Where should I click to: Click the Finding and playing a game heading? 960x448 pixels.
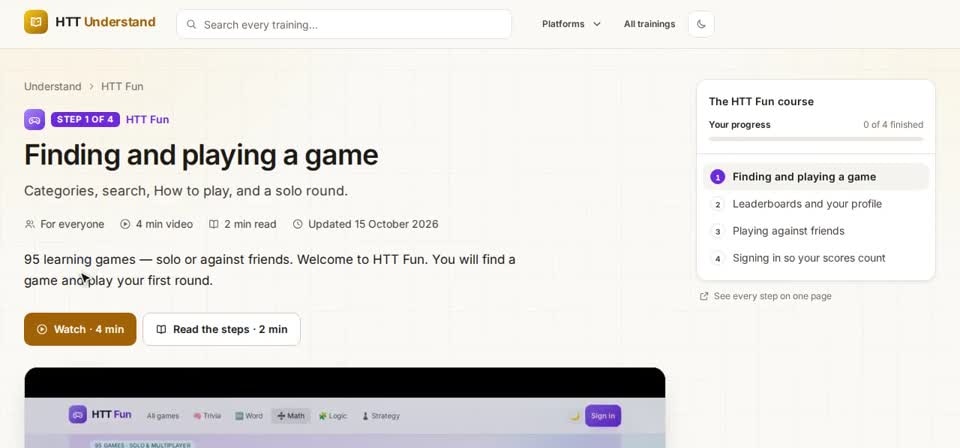pyautogui.click(x=201, y=155)
